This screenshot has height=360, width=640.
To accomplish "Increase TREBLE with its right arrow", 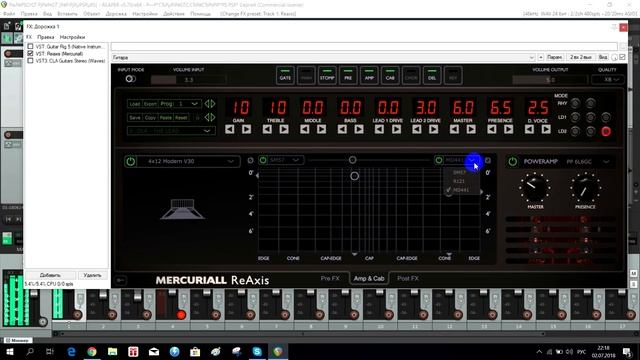I will pos(284,129).
